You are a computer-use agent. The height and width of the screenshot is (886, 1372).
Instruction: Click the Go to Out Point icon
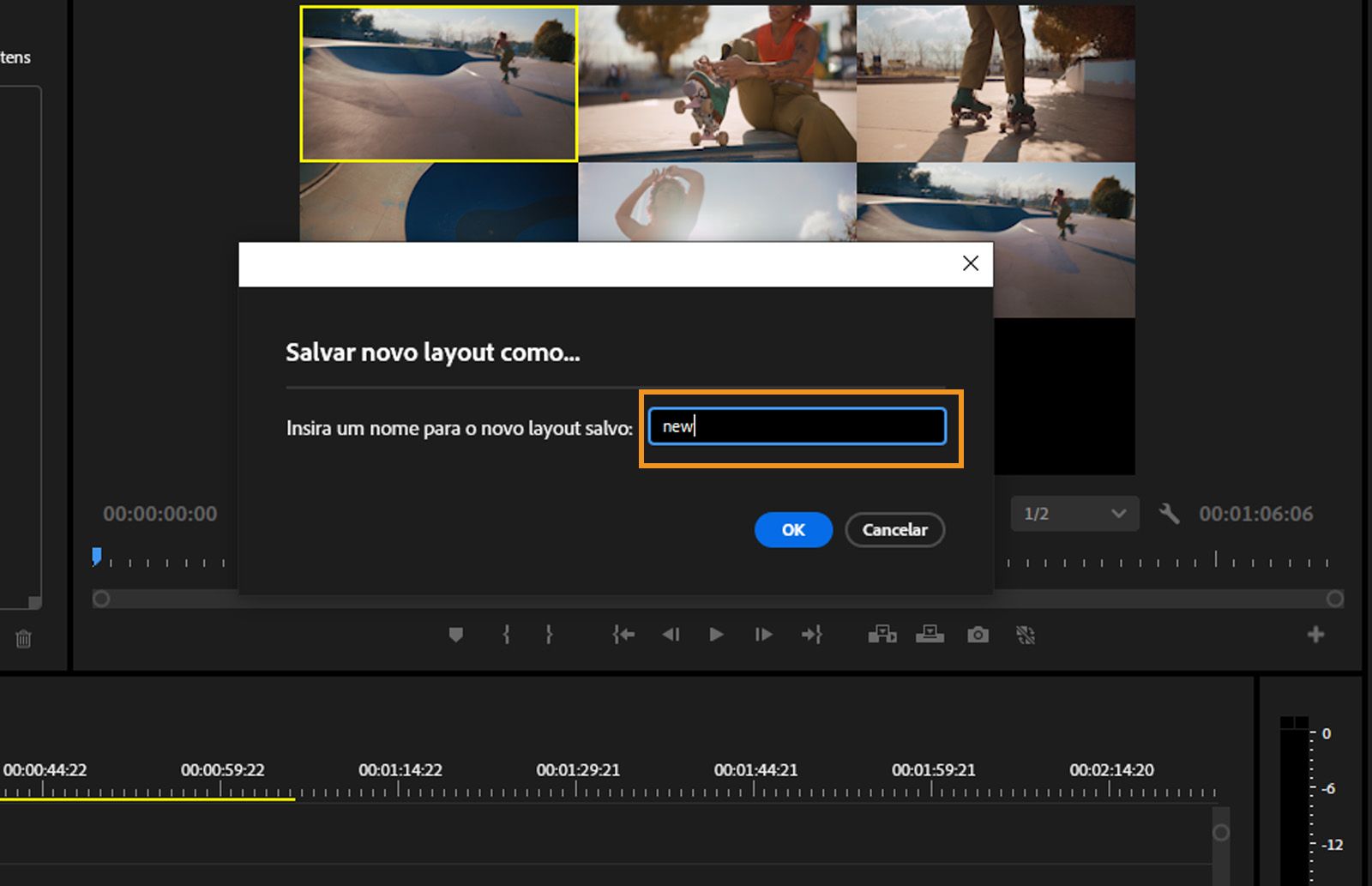(812, 635)
